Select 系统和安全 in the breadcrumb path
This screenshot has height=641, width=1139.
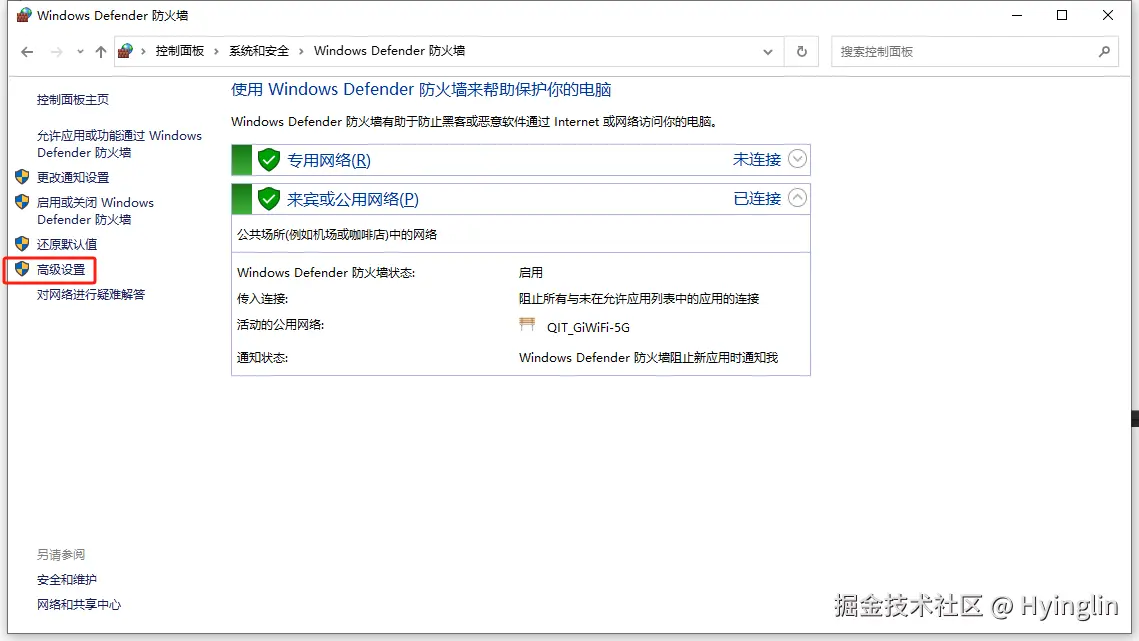[x=259, y=51]
